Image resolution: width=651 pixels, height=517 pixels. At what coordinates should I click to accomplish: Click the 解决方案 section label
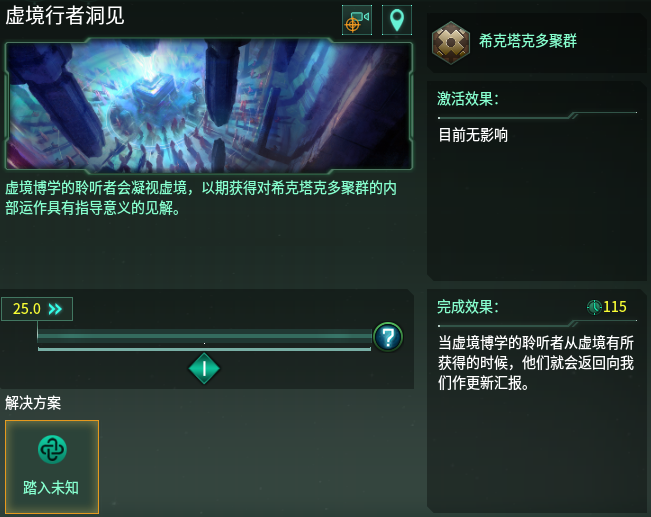coord(33,403)
